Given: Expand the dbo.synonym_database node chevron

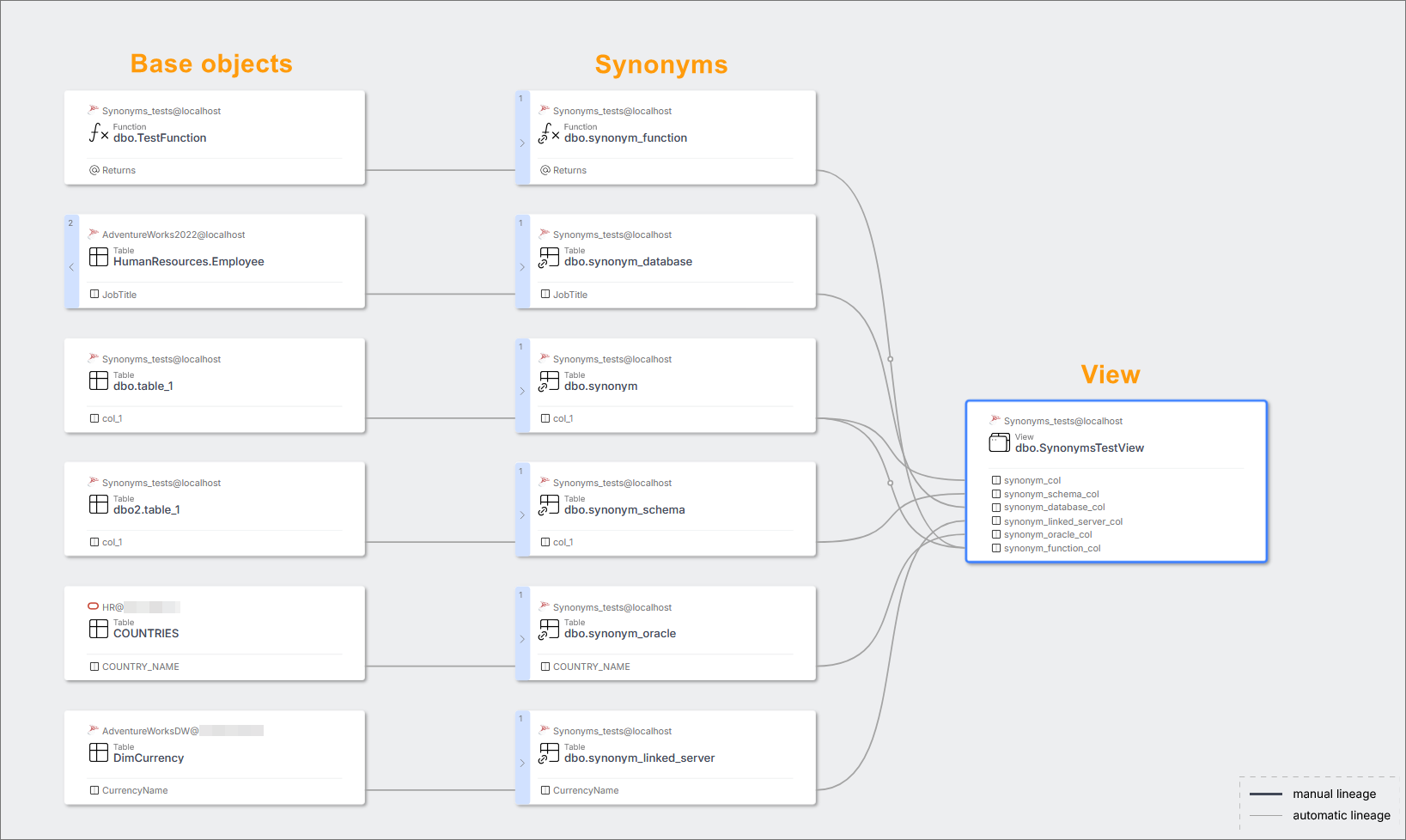Looking at the screenshot, I should (x=522, y=267).
